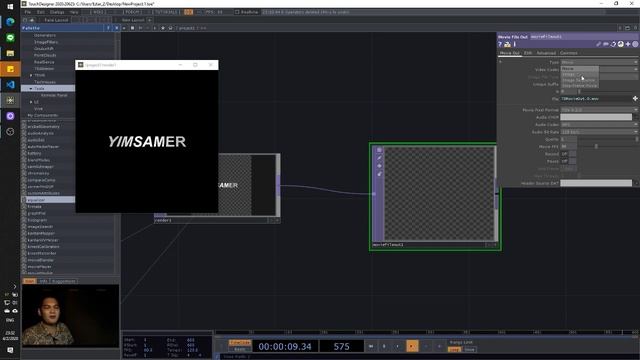The image size is (640, 360).
Task: Toggle the highlighted orange button in top bar
Action: pyautogui.click(x=188, y=12)
